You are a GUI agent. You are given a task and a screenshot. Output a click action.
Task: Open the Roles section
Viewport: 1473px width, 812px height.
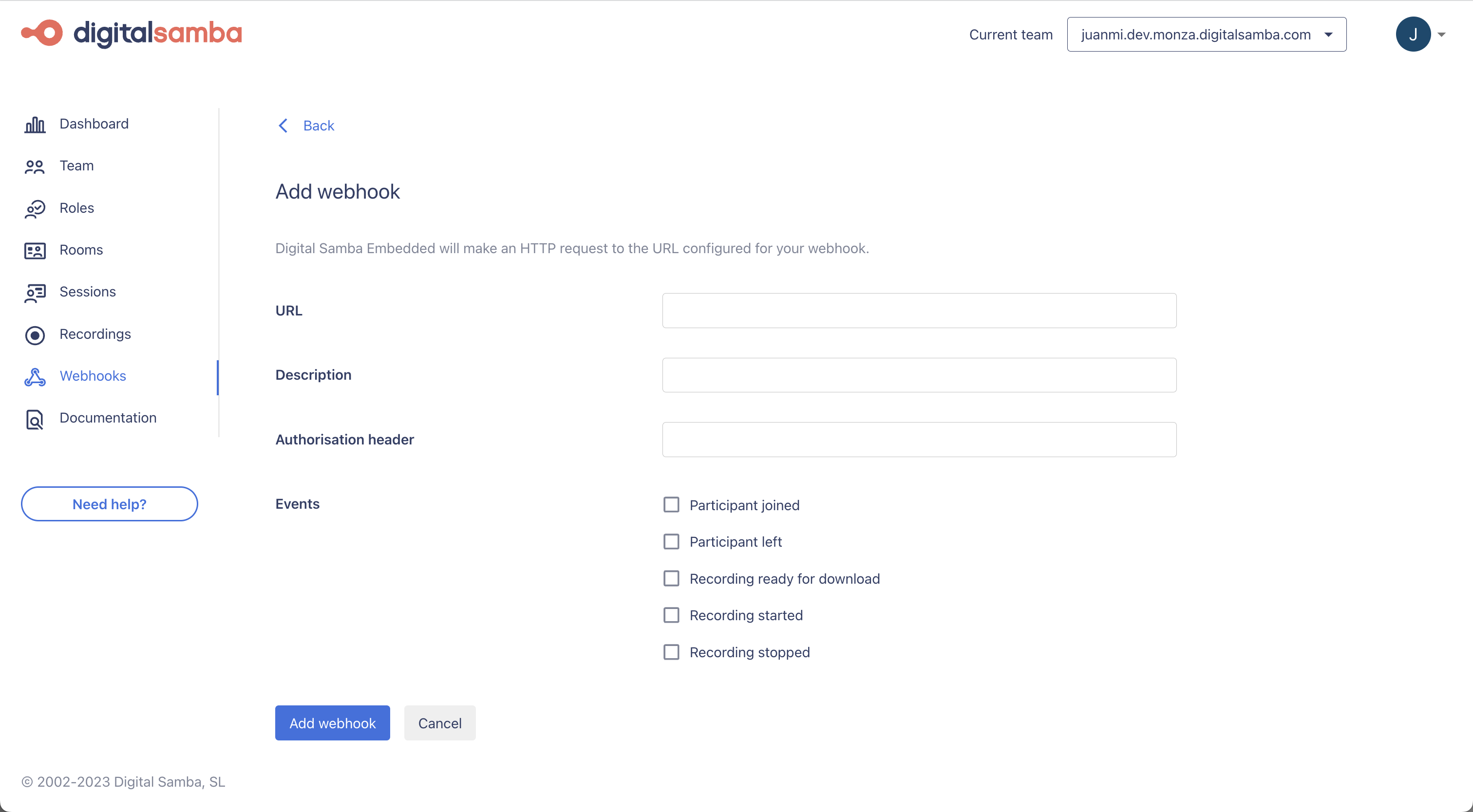pos(76,208)
